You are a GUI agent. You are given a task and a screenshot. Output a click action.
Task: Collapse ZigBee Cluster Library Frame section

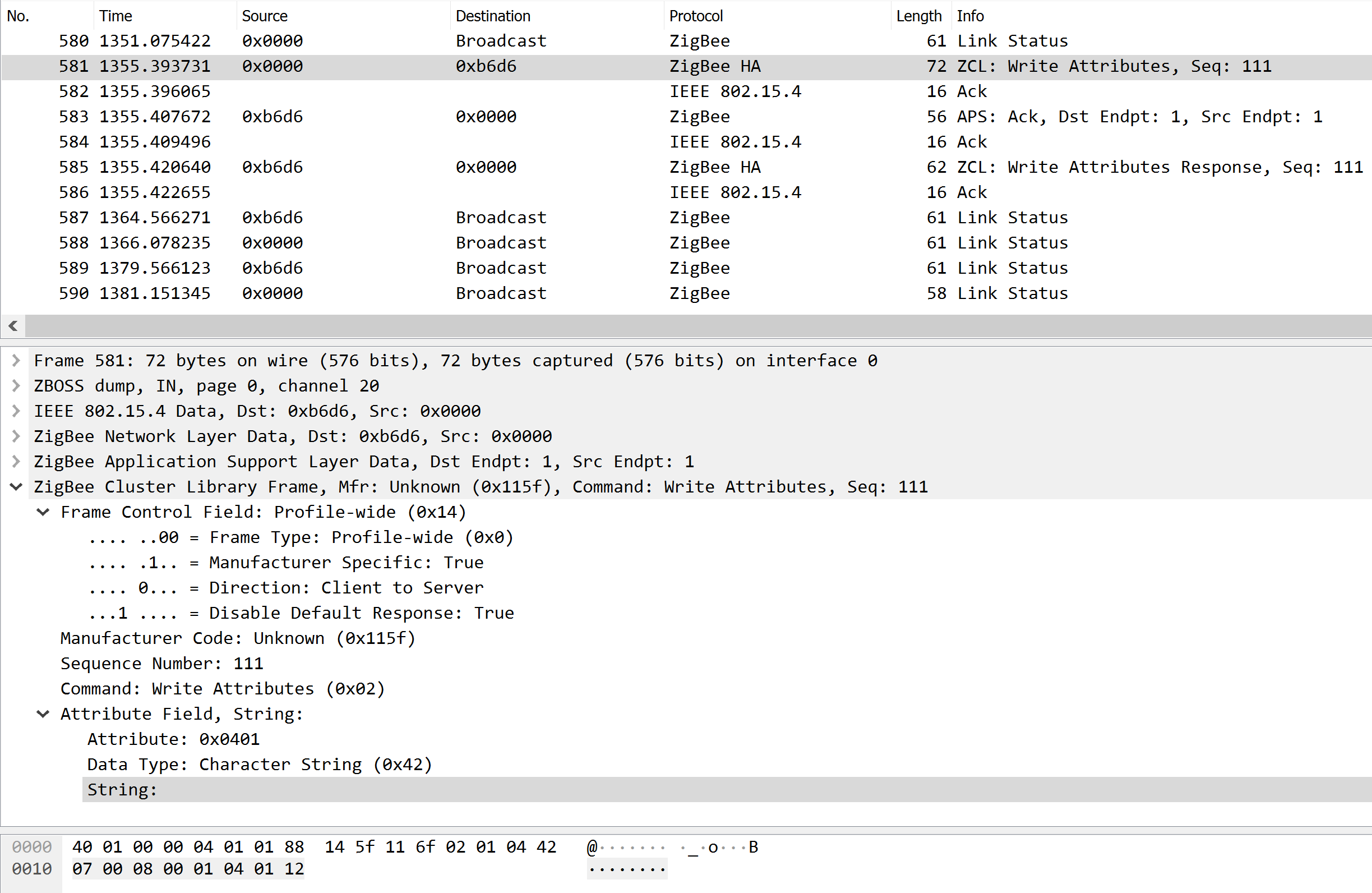point(16,487)
